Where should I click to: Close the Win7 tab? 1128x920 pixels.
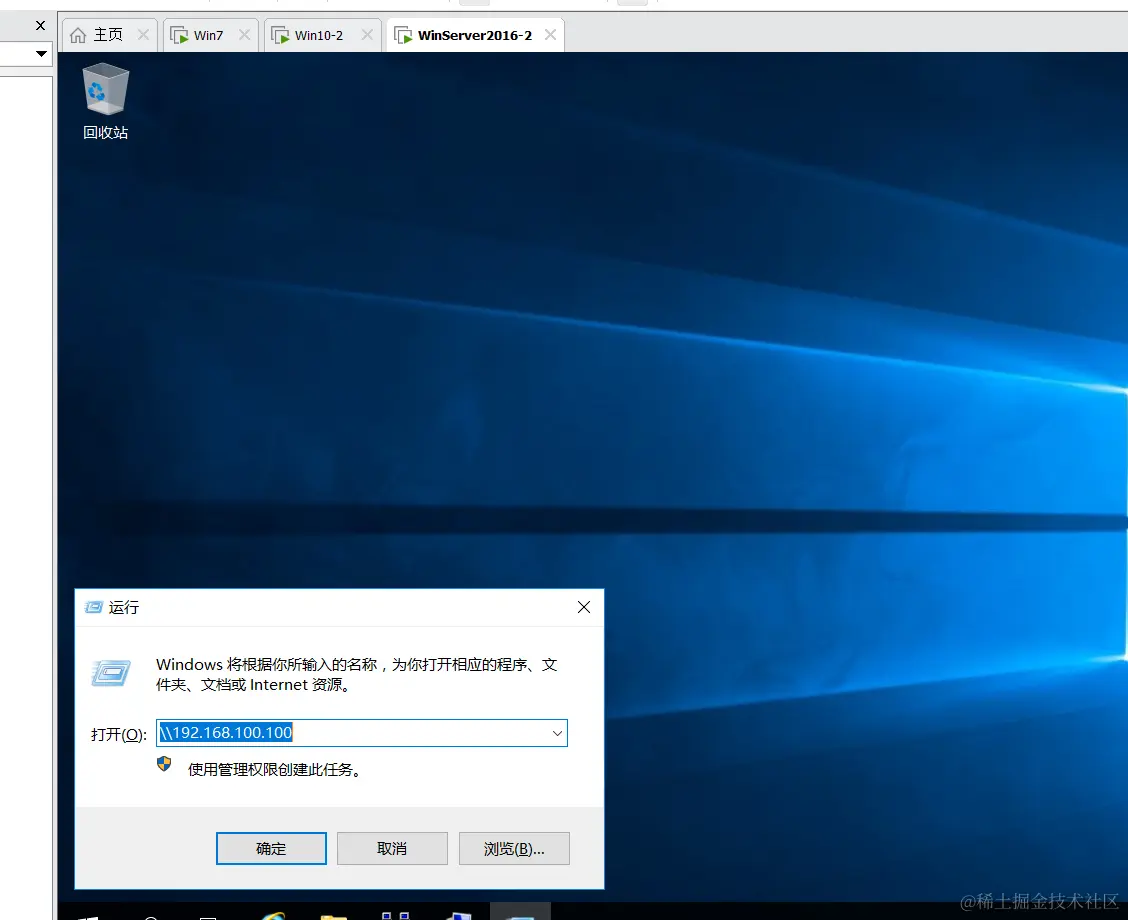(x=245, y=35)
